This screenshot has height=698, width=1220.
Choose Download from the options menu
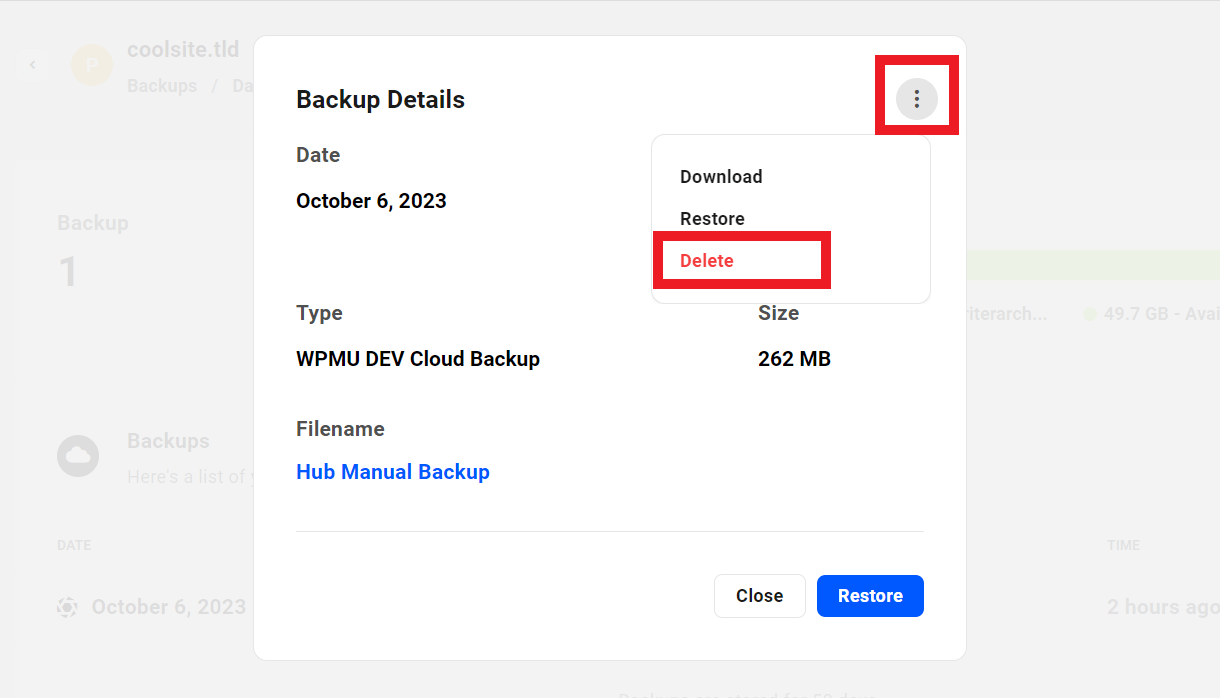pos(721,177)
